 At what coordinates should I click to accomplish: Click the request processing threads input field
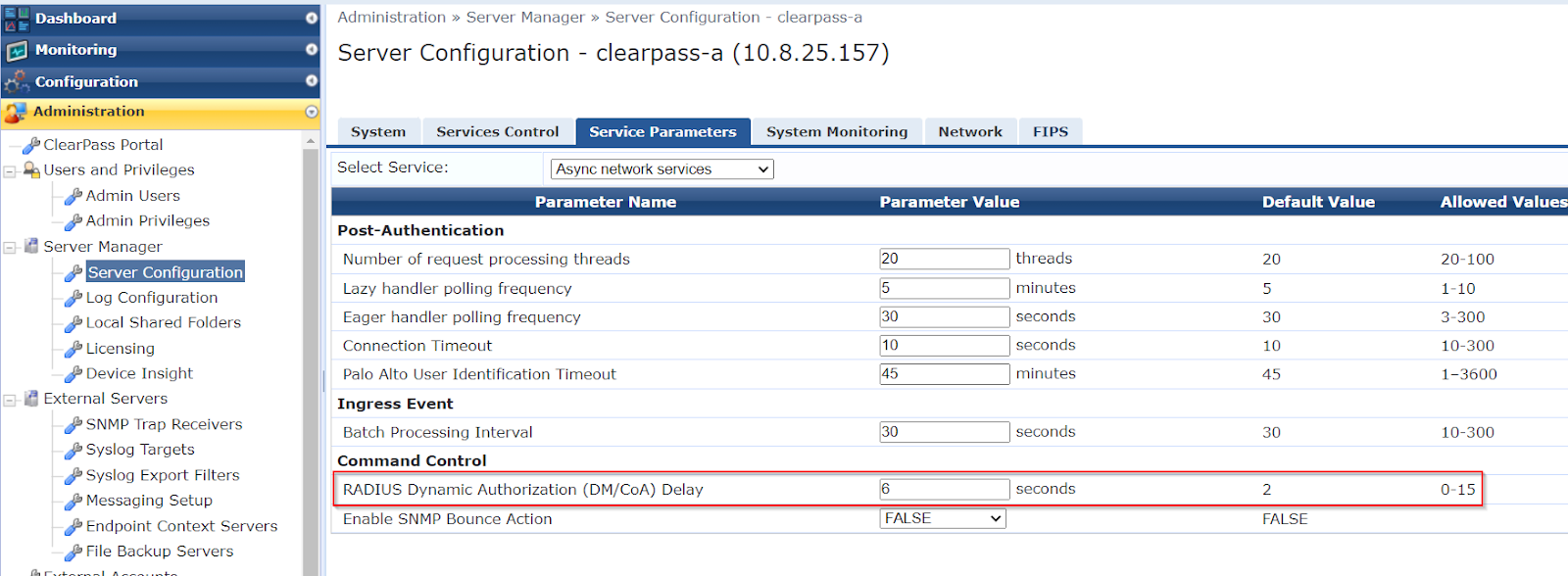point(945,259)
